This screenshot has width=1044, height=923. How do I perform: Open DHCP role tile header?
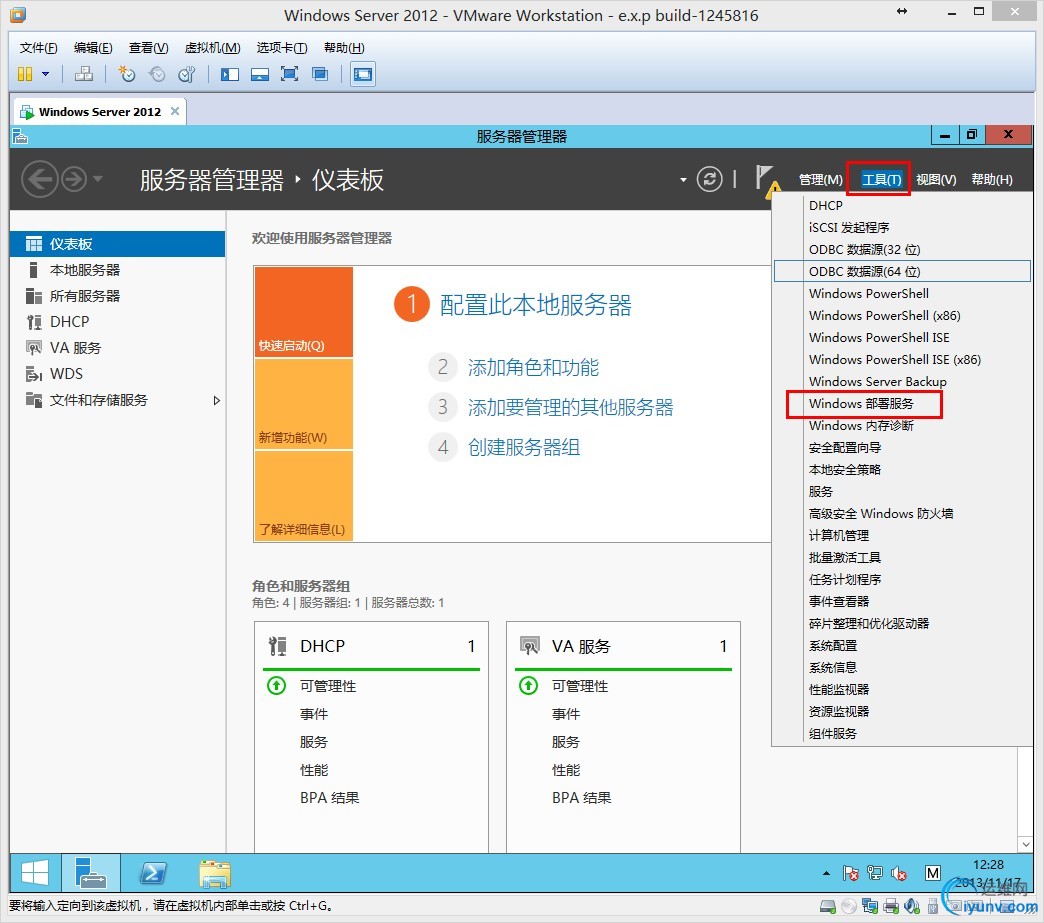tap(372, 646)
